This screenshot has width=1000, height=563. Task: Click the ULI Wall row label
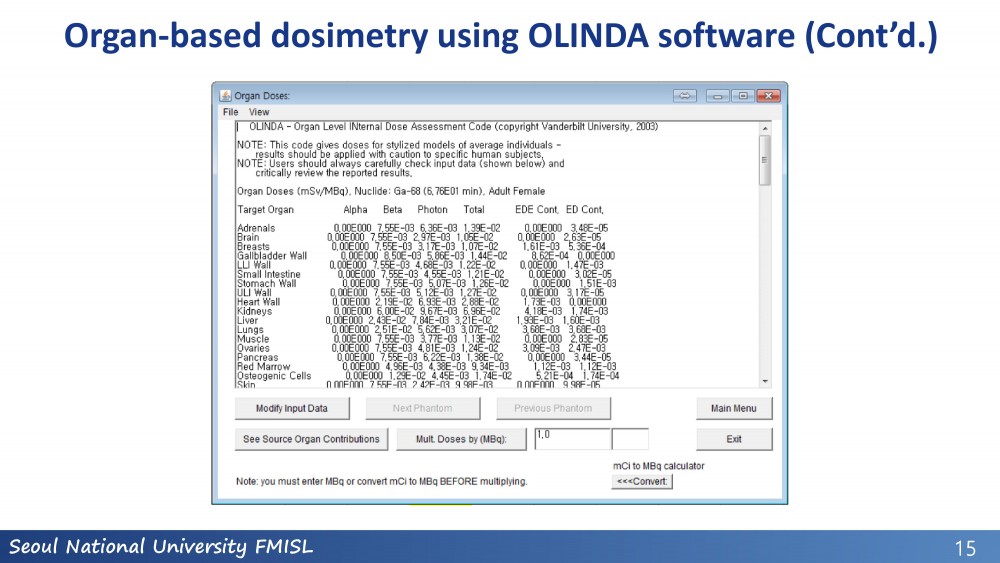click(x=254, y=293)
